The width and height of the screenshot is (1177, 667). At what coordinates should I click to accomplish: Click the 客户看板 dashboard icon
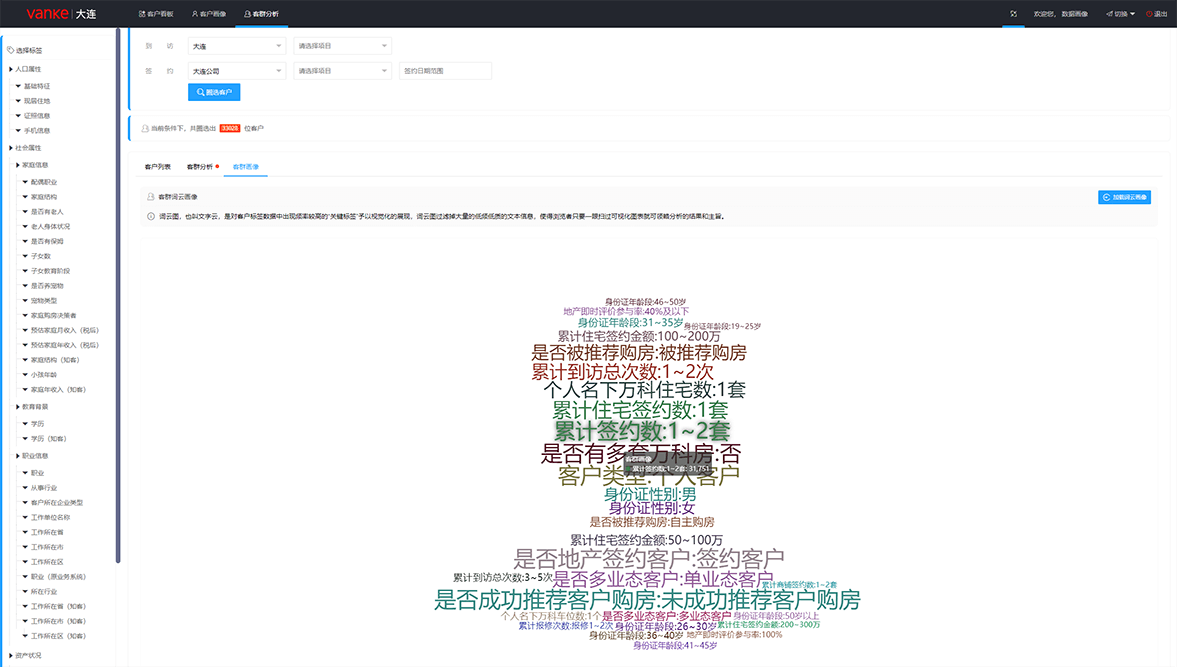pyautogui.click(x=141, y=14)
